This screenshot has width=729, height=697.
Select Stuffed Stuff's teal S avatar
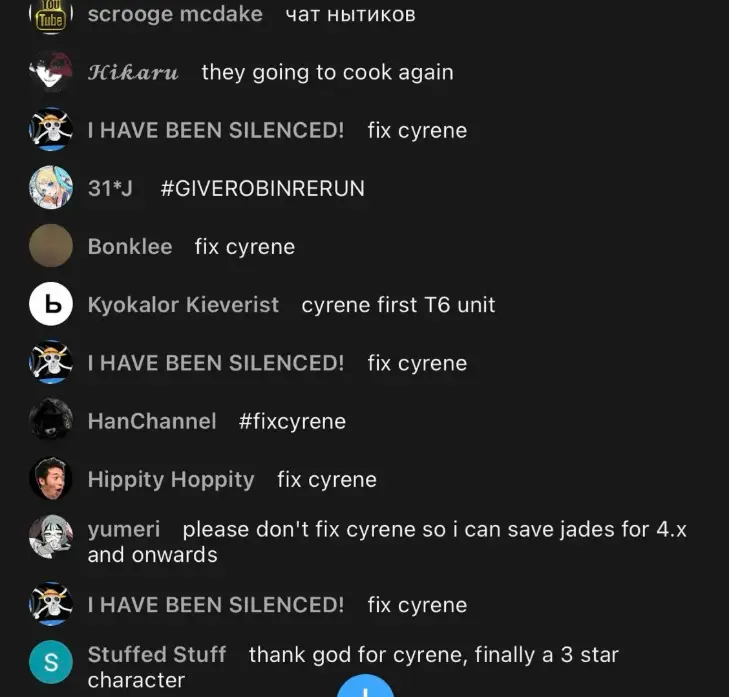pos(51,662)
